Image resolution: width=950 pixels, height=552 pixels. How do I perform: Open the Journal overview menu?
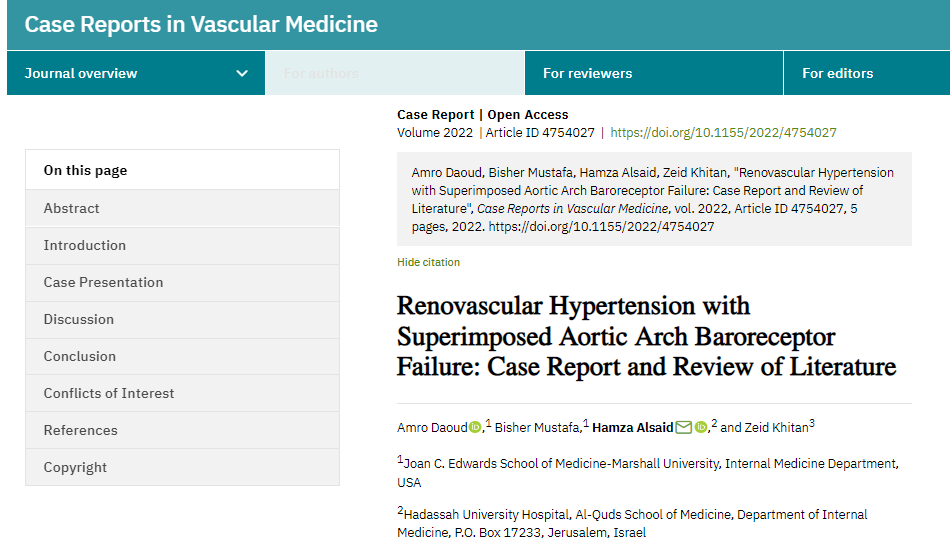pyautogui.click(x=136, y=73)
